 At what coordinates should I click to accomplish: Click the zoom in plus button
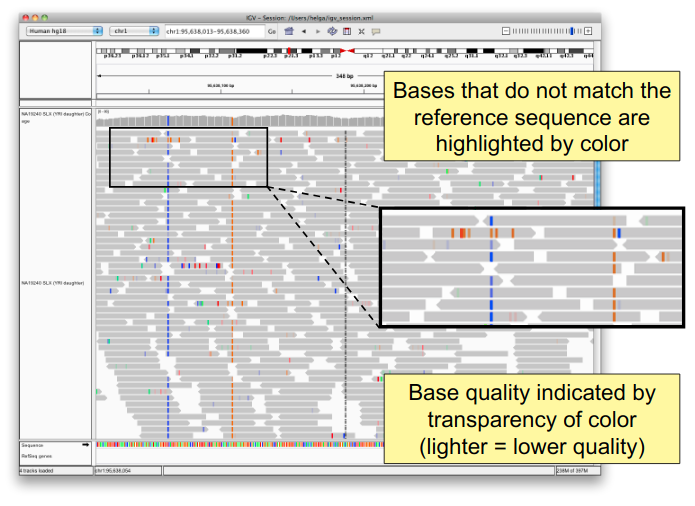pyautogui.click(x=588, y=31)
